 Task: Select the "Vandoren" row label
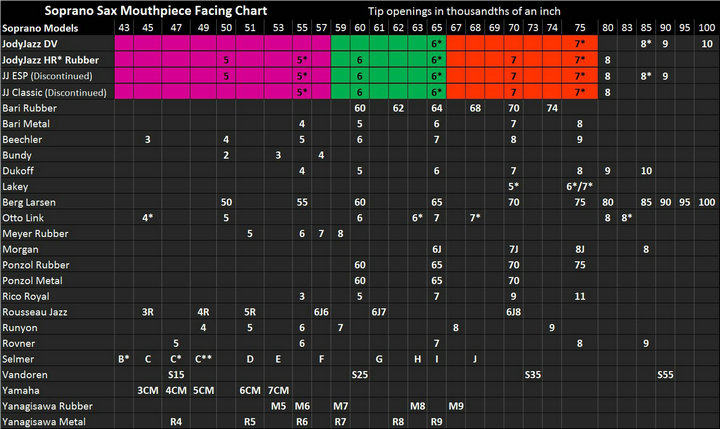tap(25, 375)
